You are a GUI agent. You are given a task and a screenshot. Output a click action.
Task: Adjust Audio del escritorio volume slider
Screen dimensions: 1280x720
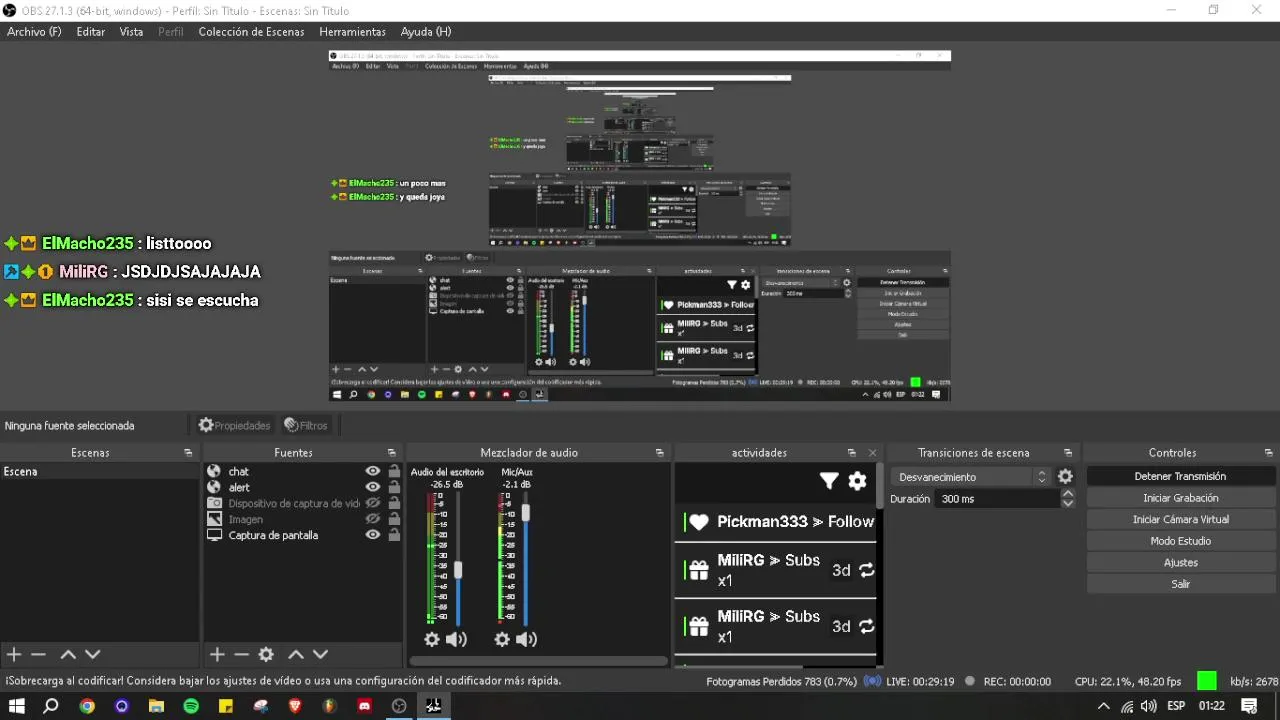[458, 570]
